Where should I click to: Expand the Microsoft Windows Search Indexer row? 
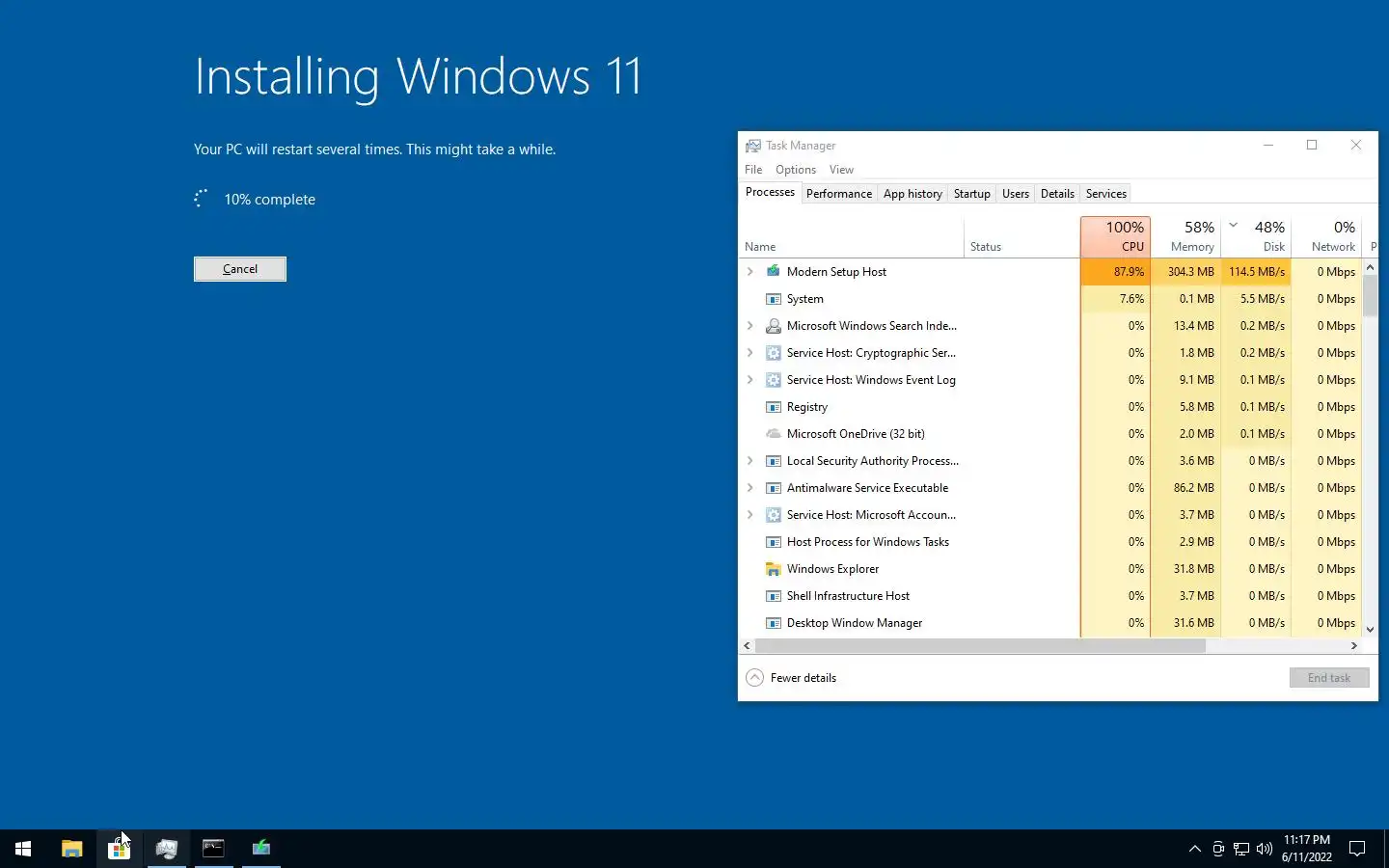pos(750,326)
